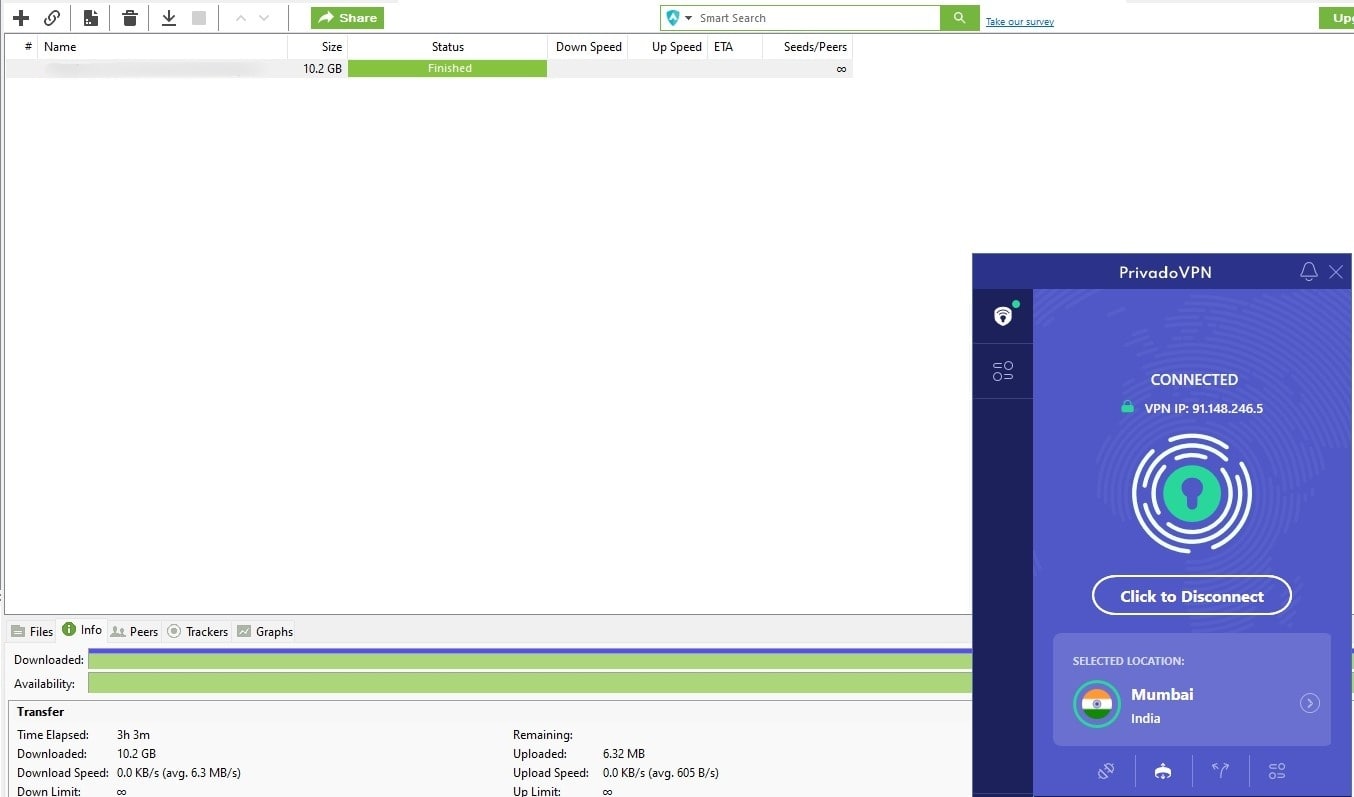This screenshot has height=797, width=1354.
Task: Switch to the Trackers tab
Action: coord(198,631)
